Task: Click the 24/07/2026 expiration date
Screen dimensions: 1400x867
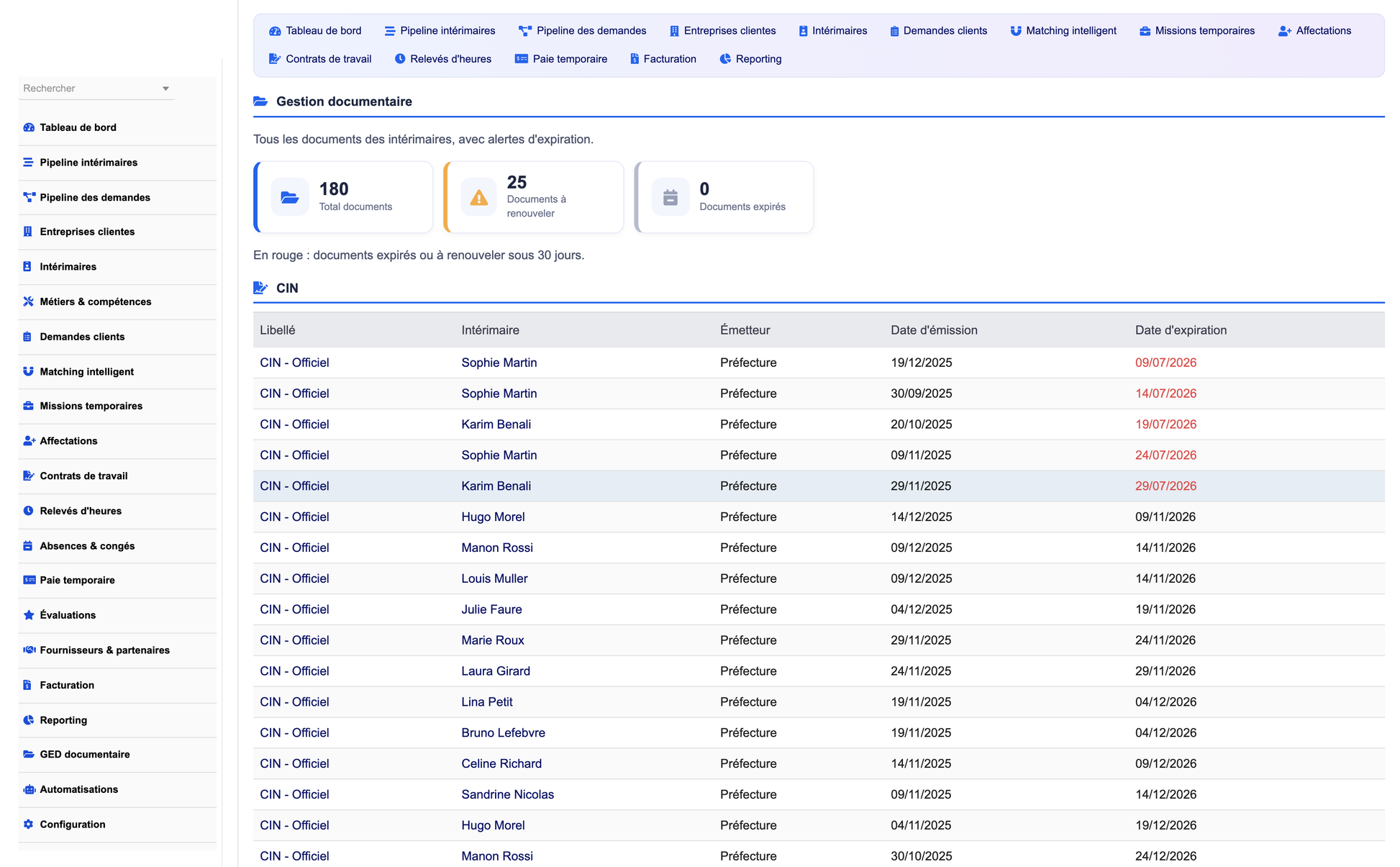Action: [1165, 455]
